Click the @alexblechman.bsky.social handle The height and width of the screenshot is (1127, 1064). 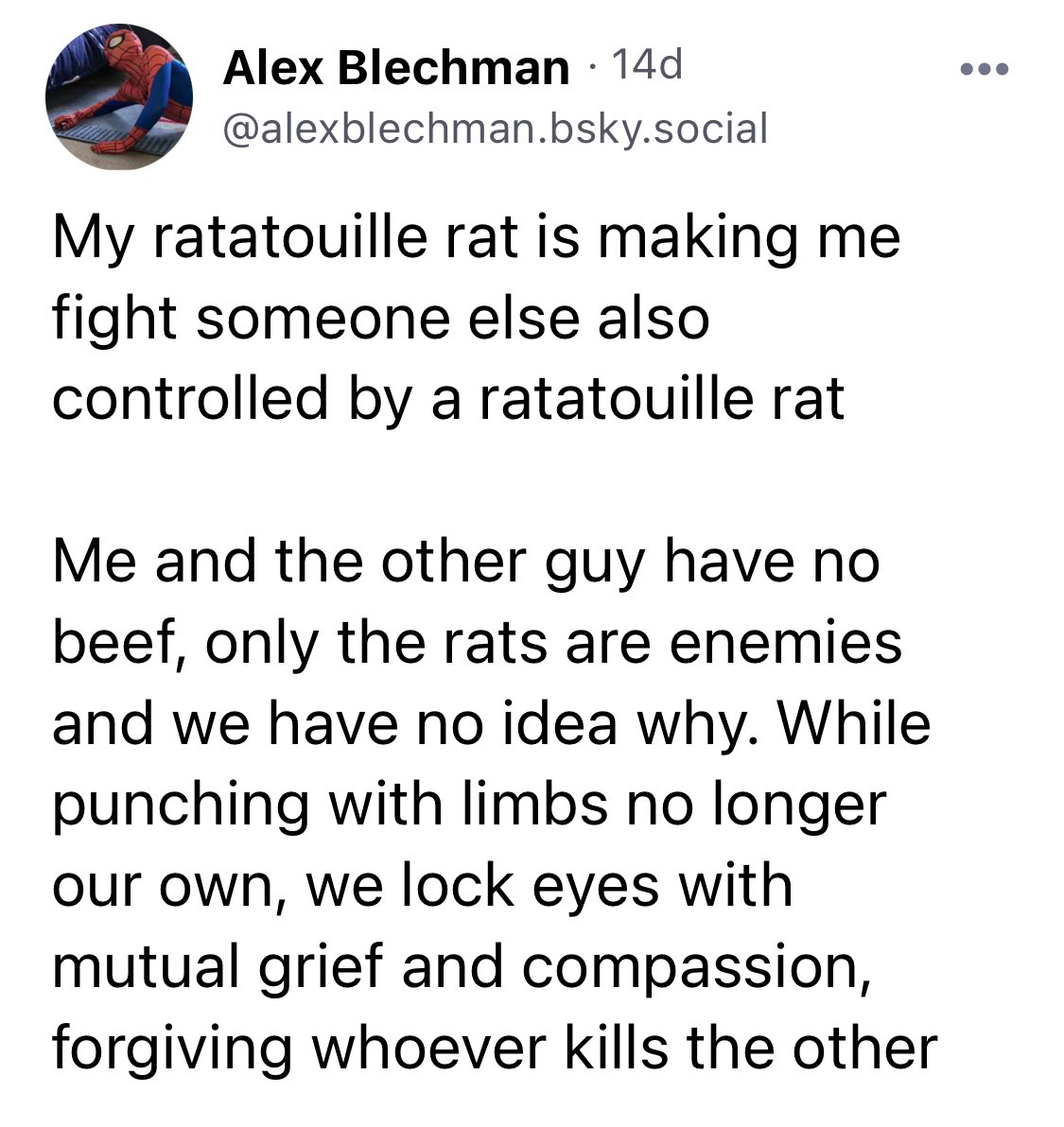(x=494, y=128)
